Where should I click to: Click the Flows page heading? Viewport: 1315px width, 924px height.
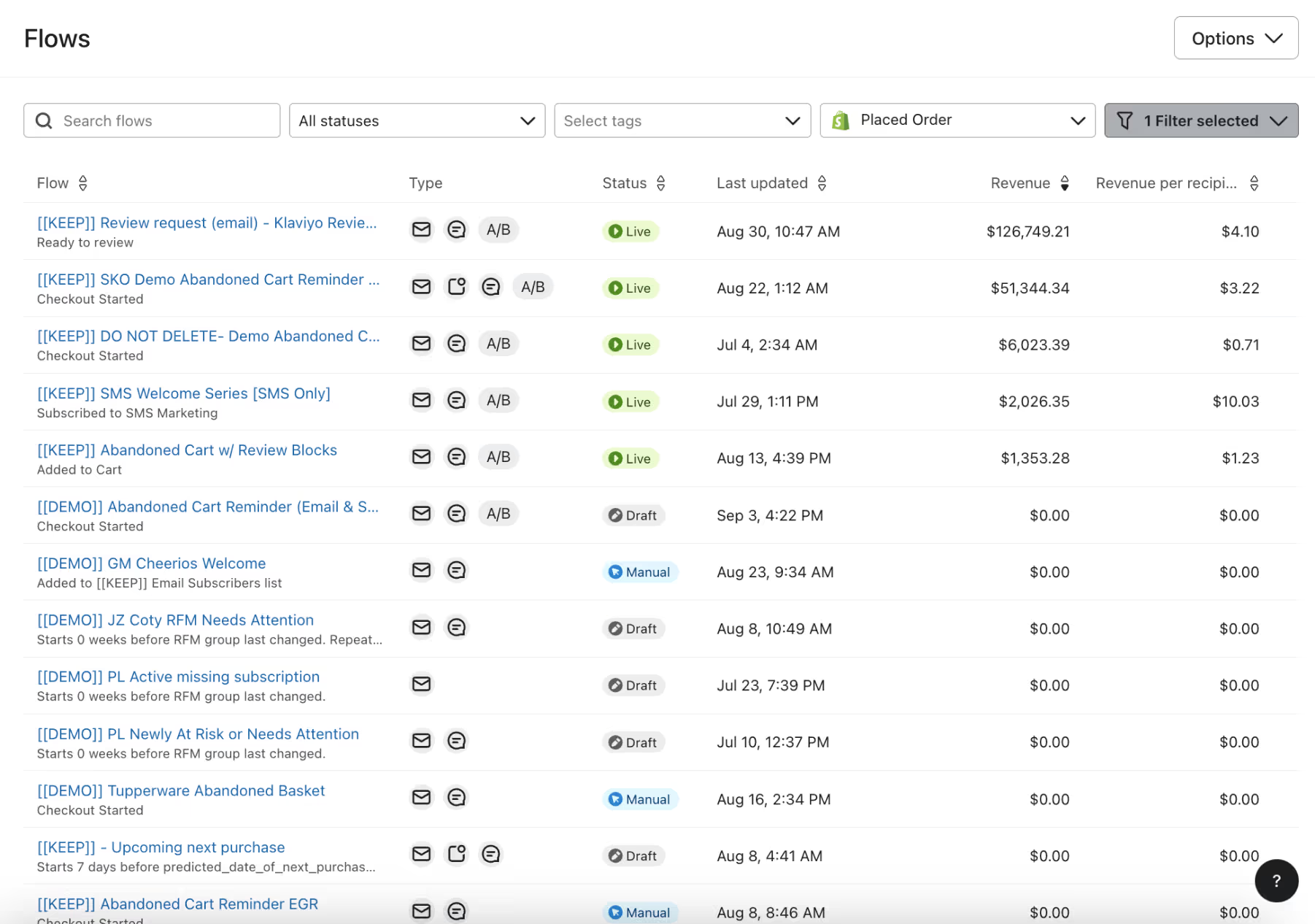[57, 39]
